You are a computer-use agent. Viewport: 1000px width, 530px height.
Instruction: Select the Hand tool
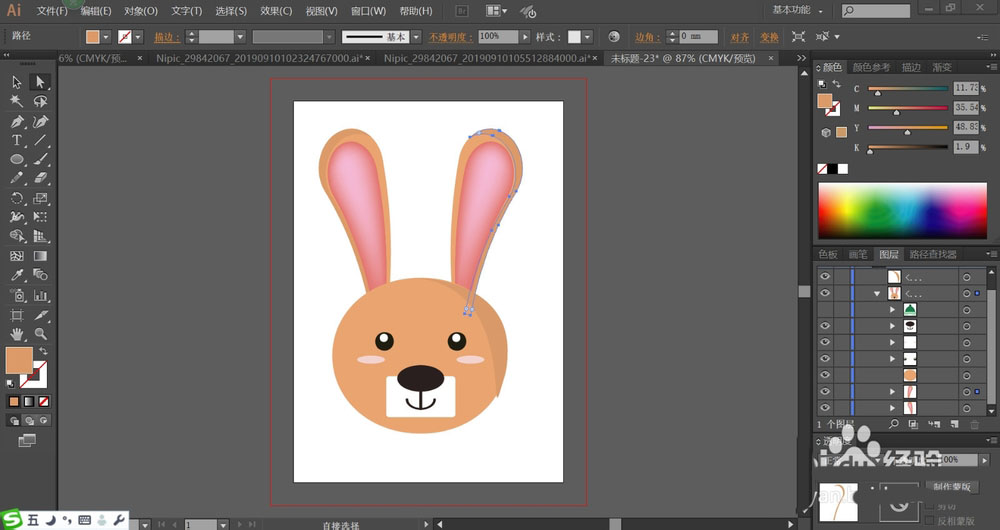coord(17,333)
